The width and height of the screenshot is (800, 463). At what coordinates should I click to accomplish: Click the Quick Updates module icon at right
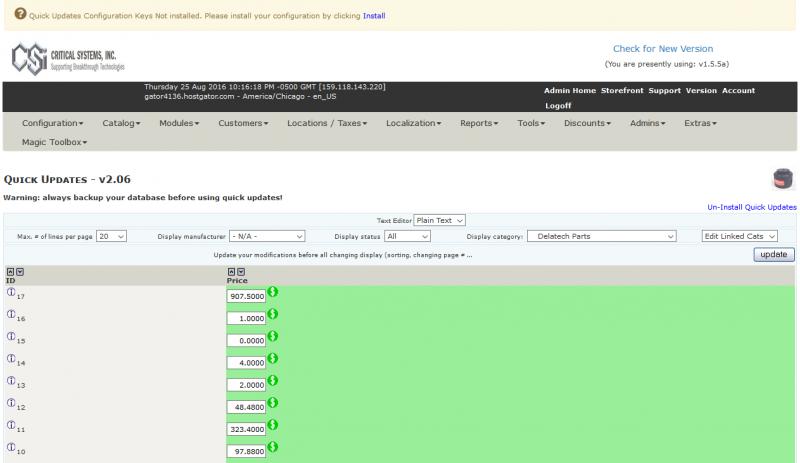(783, 179)
